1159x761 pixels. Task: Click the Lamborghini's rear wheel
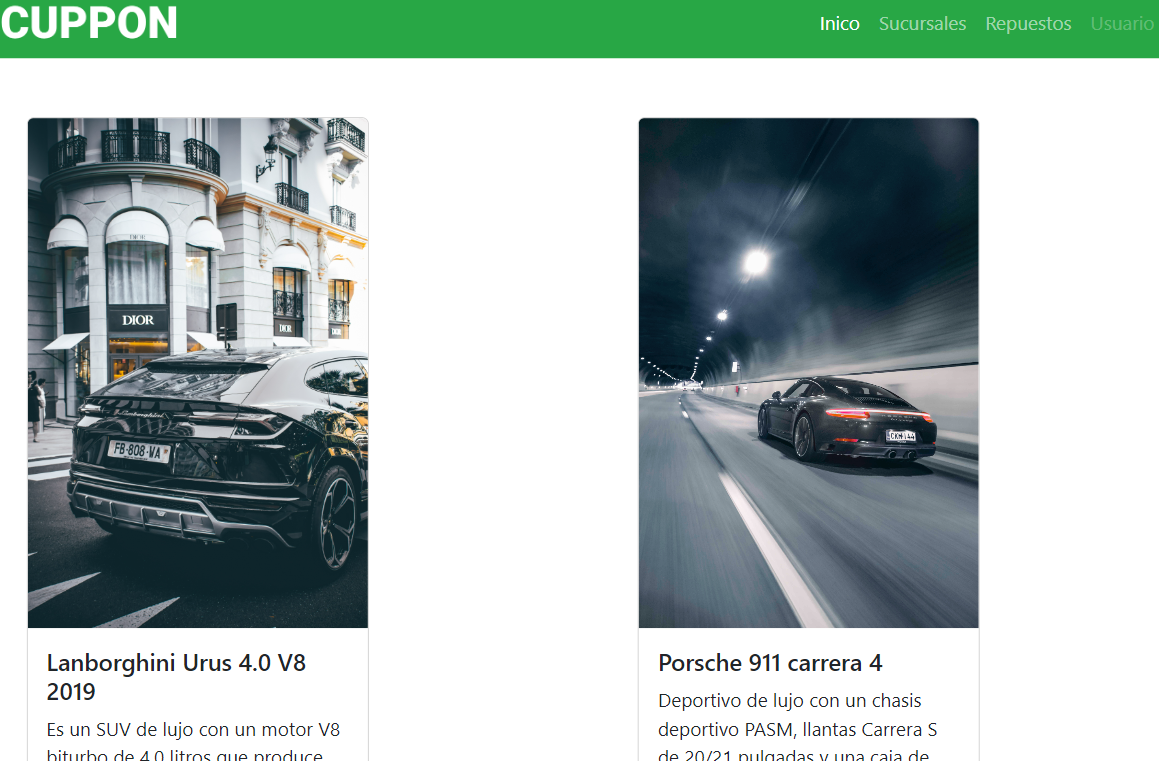click(336, 524)
